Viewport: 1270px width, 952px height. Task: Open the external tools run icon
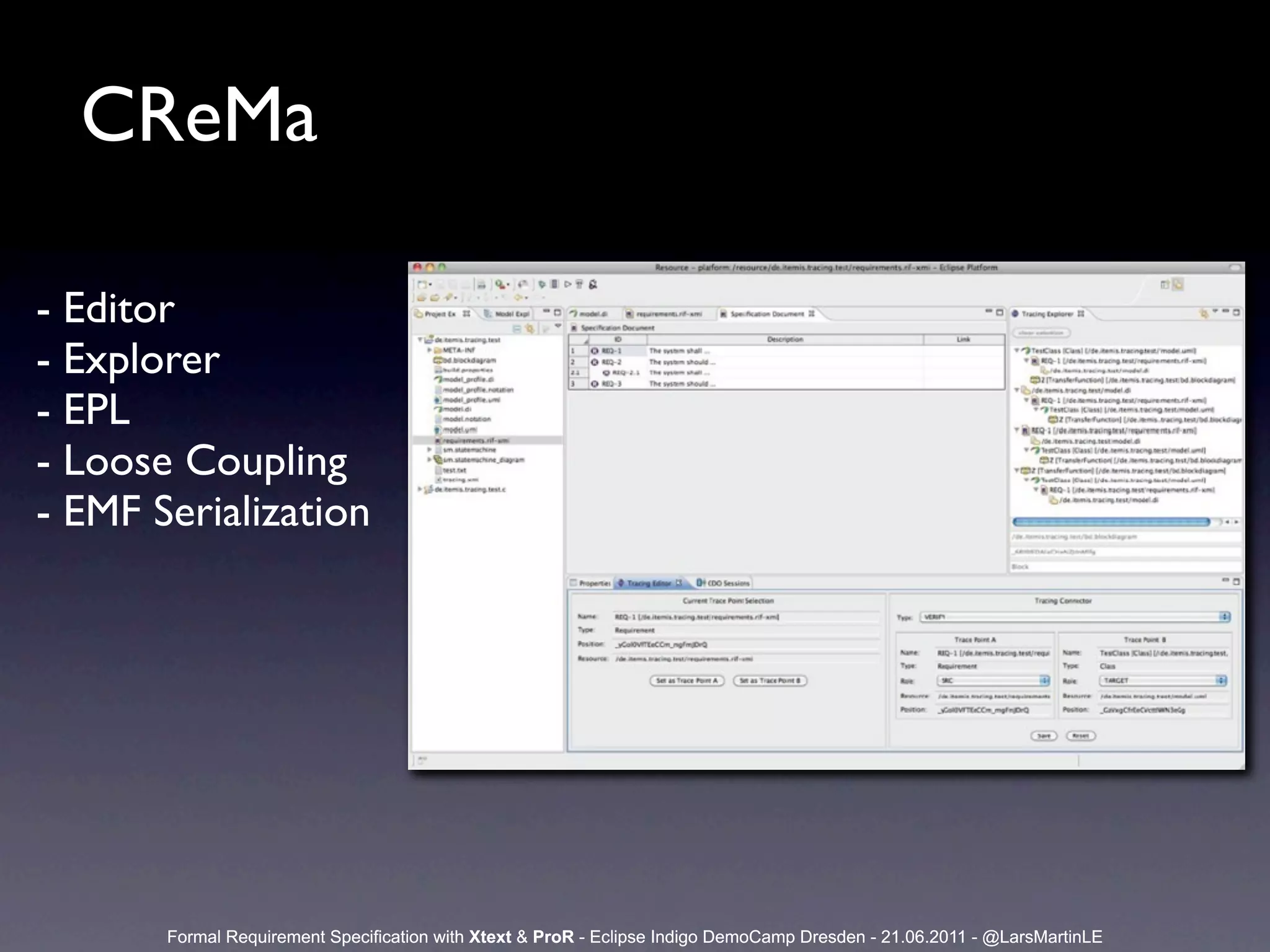tap(500, 284)
